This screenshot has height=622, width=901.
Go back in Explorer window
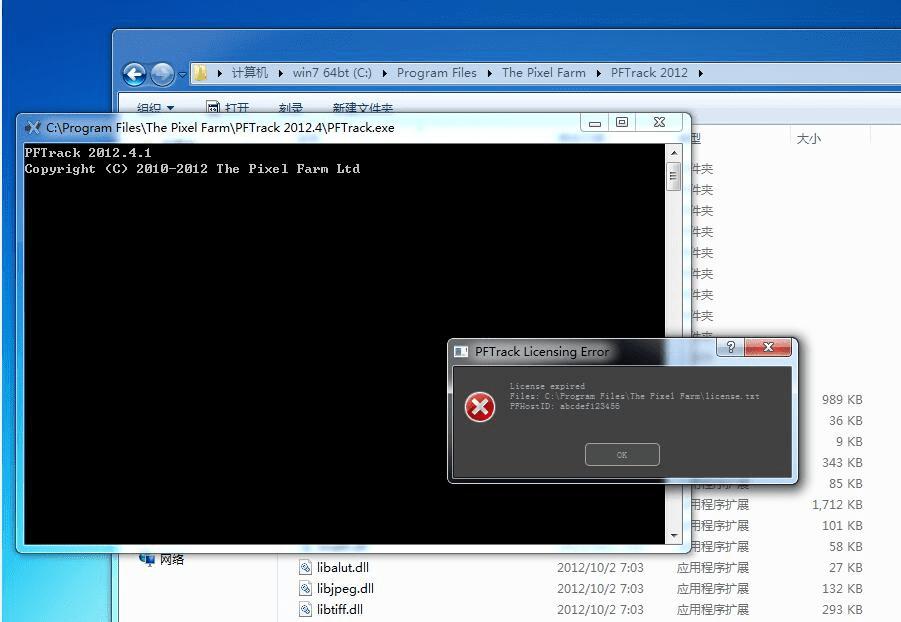(x=134, y=74)
